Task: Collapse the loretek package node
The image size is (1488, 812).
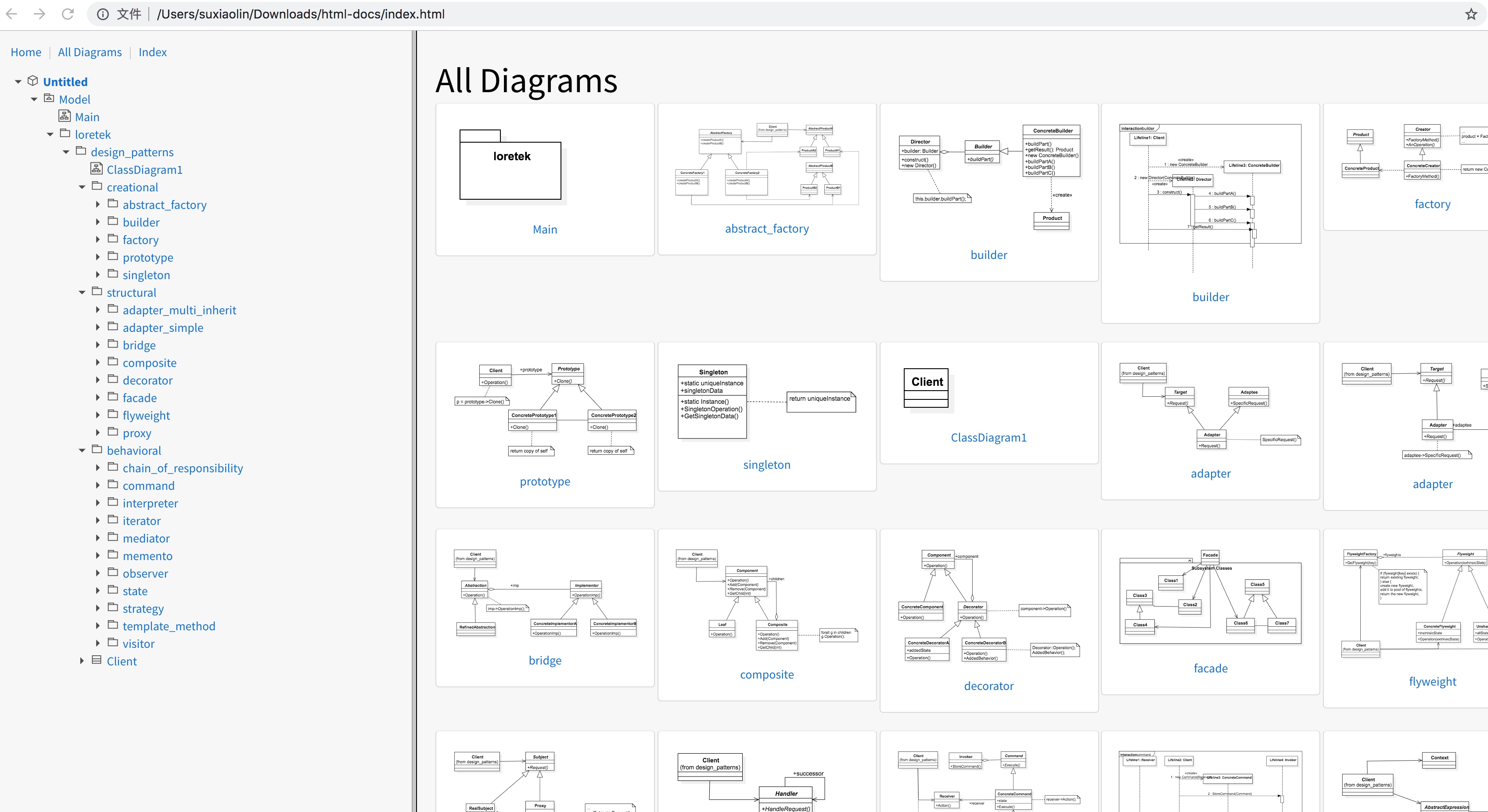Action: (x=50, y=135)
